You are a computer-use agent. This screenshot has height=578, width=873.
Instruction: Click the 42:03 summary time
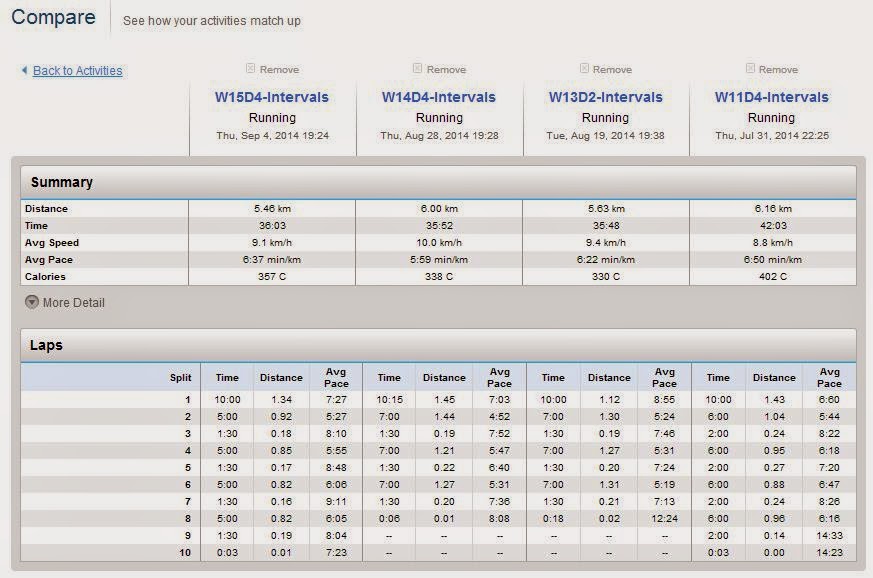773,226
